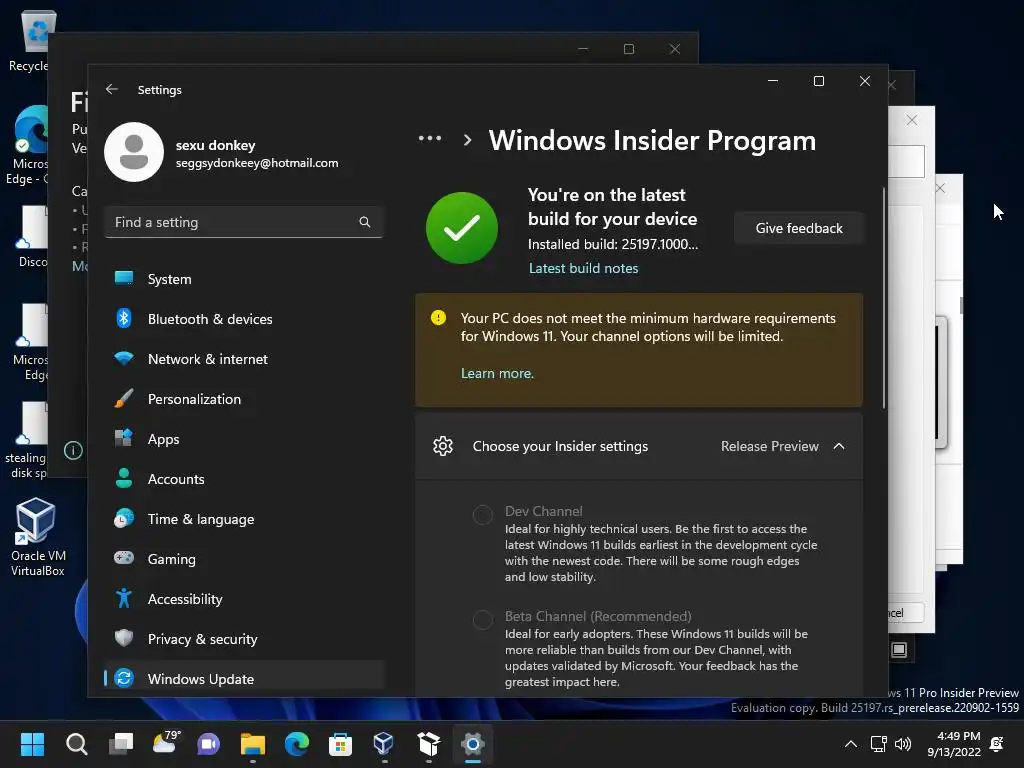Image resolution: width=1024 pixels, height=768 pixels.
Task: Open the Latest build notes link
Action: tap(583, 268)
